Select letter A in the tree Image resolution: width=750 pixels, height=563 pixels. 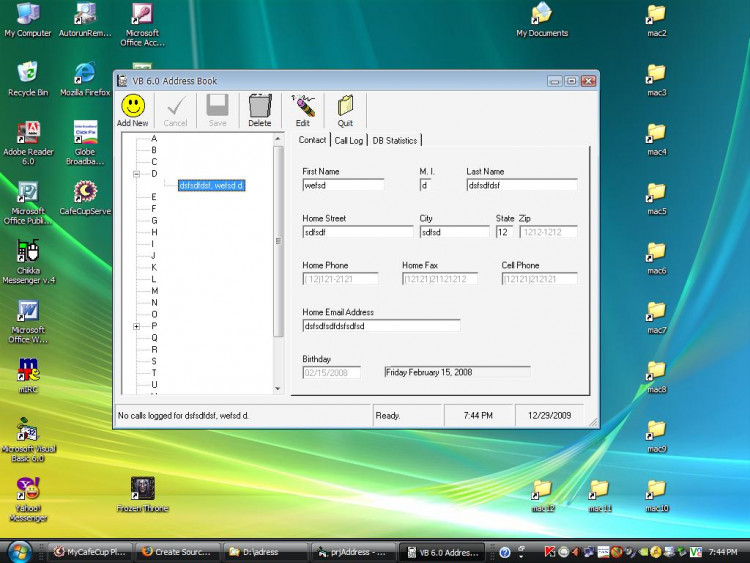(x=154, y=139)
